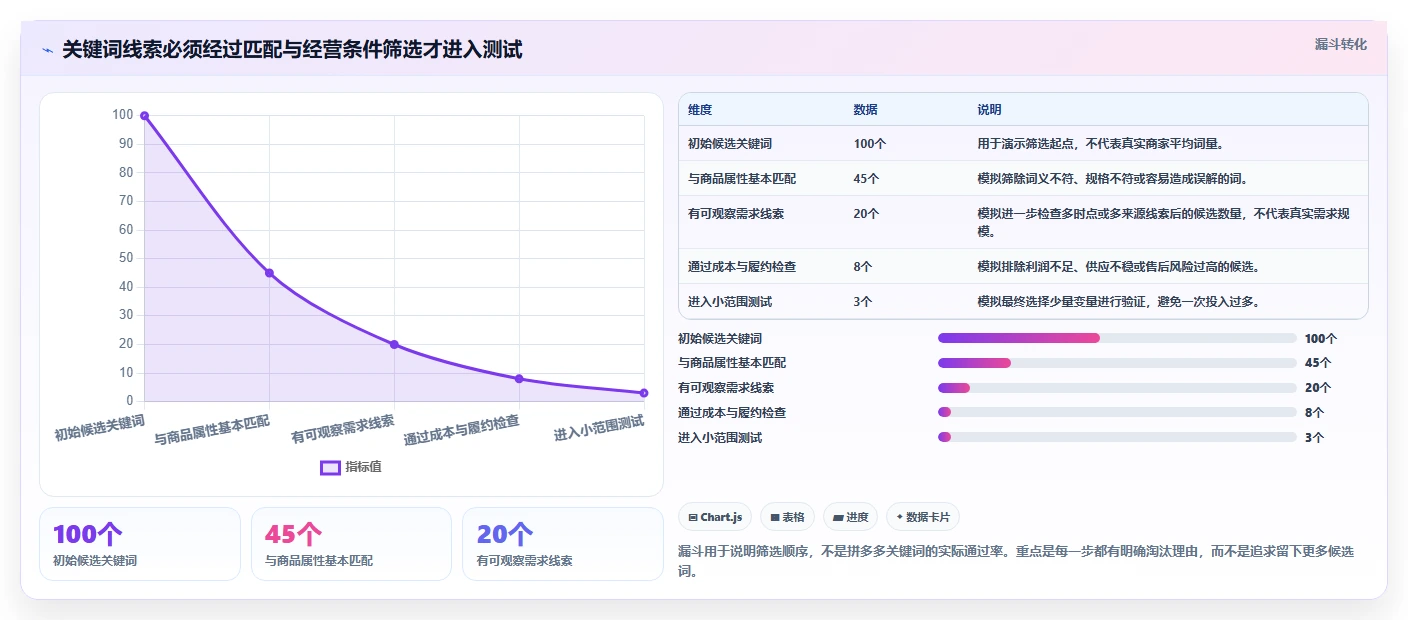The width and height of the screenshot is (1408, 620).
Task: Click the icon inside the Chart.js chip
Action: click(693, 517)
